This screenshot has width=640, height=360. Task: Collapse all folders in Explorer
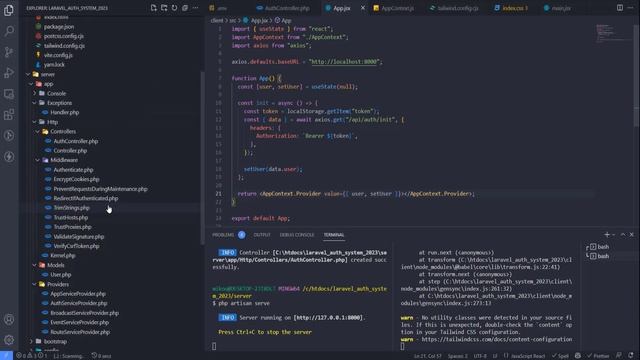pyautogui.click(x=185, y=8)
